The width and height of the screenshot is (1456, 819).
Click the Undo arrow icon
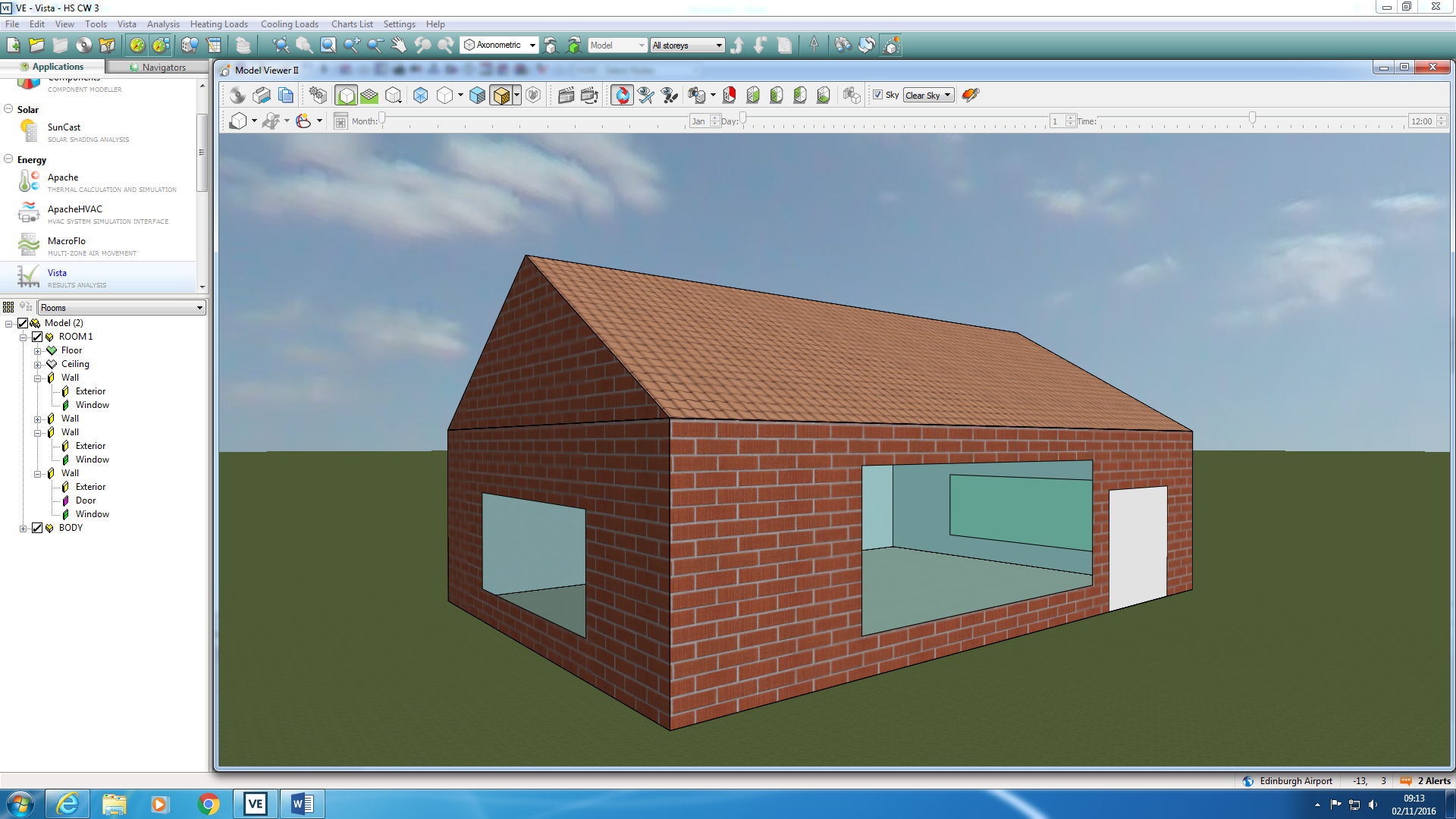(x=422, y=45)
